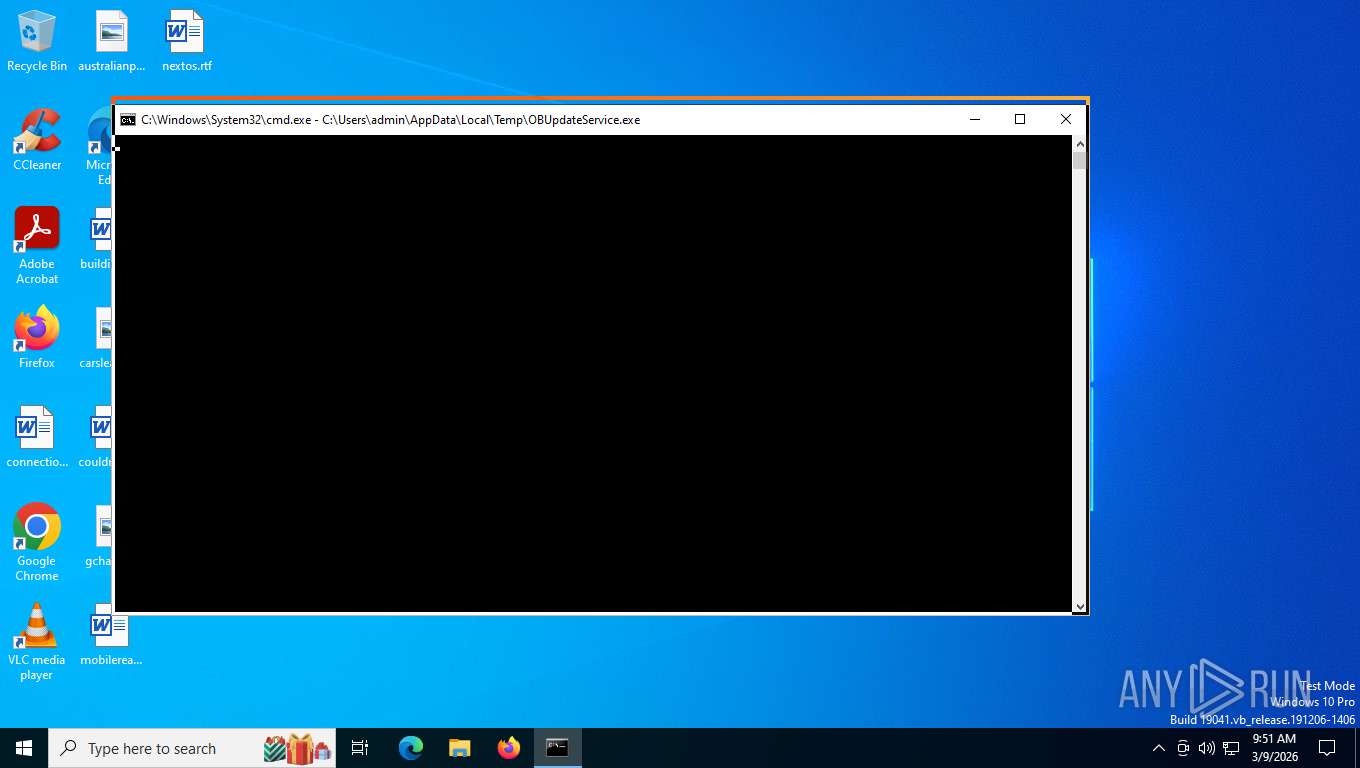Screen dimensions: 1360x768
Task: Open the Adobe Acrobat desktop shortcut
Action: point(37,246)
